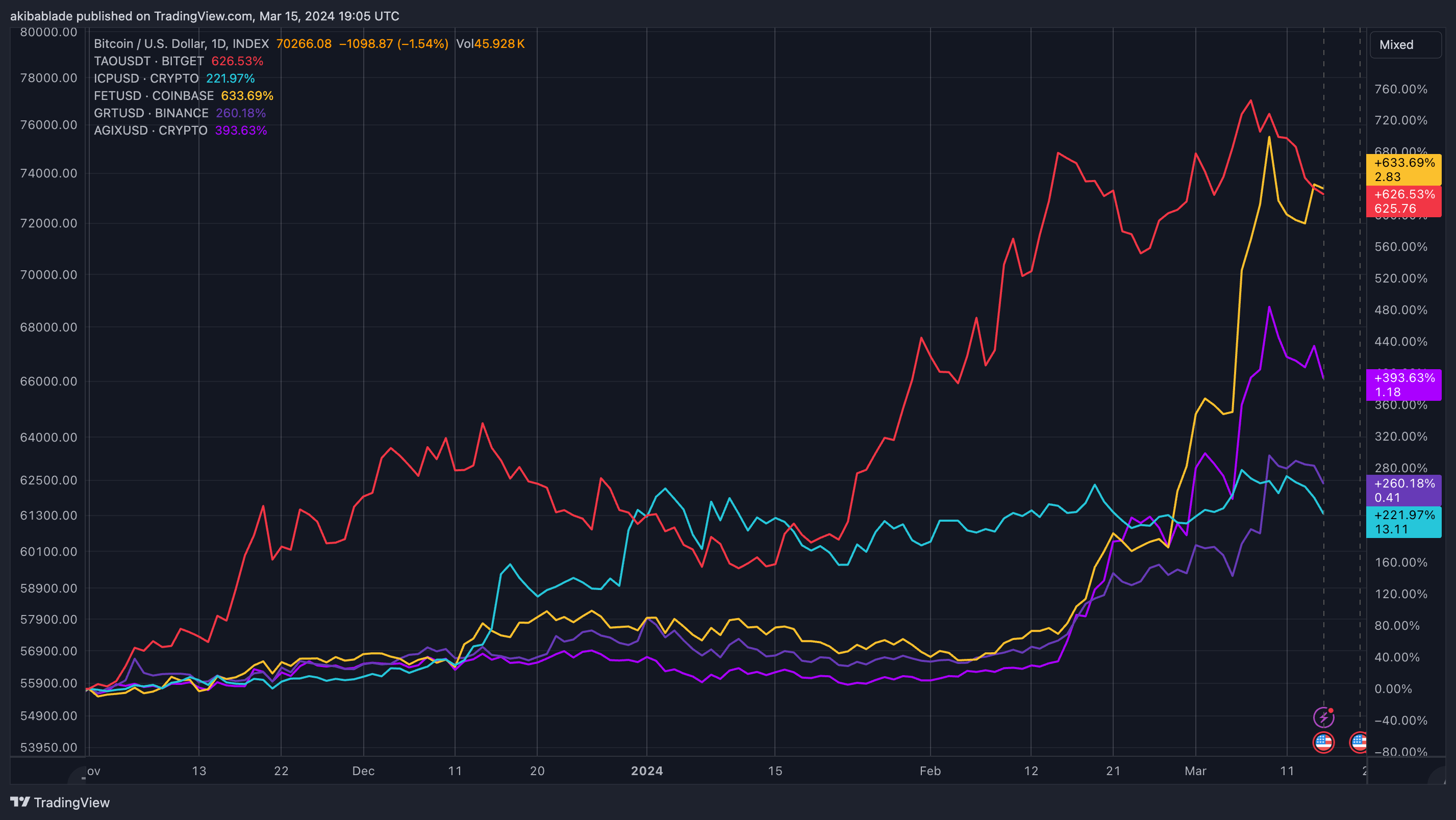Select TAOUSDT · BITGET in the legend

pyautogui.click(x=148, y=61)
